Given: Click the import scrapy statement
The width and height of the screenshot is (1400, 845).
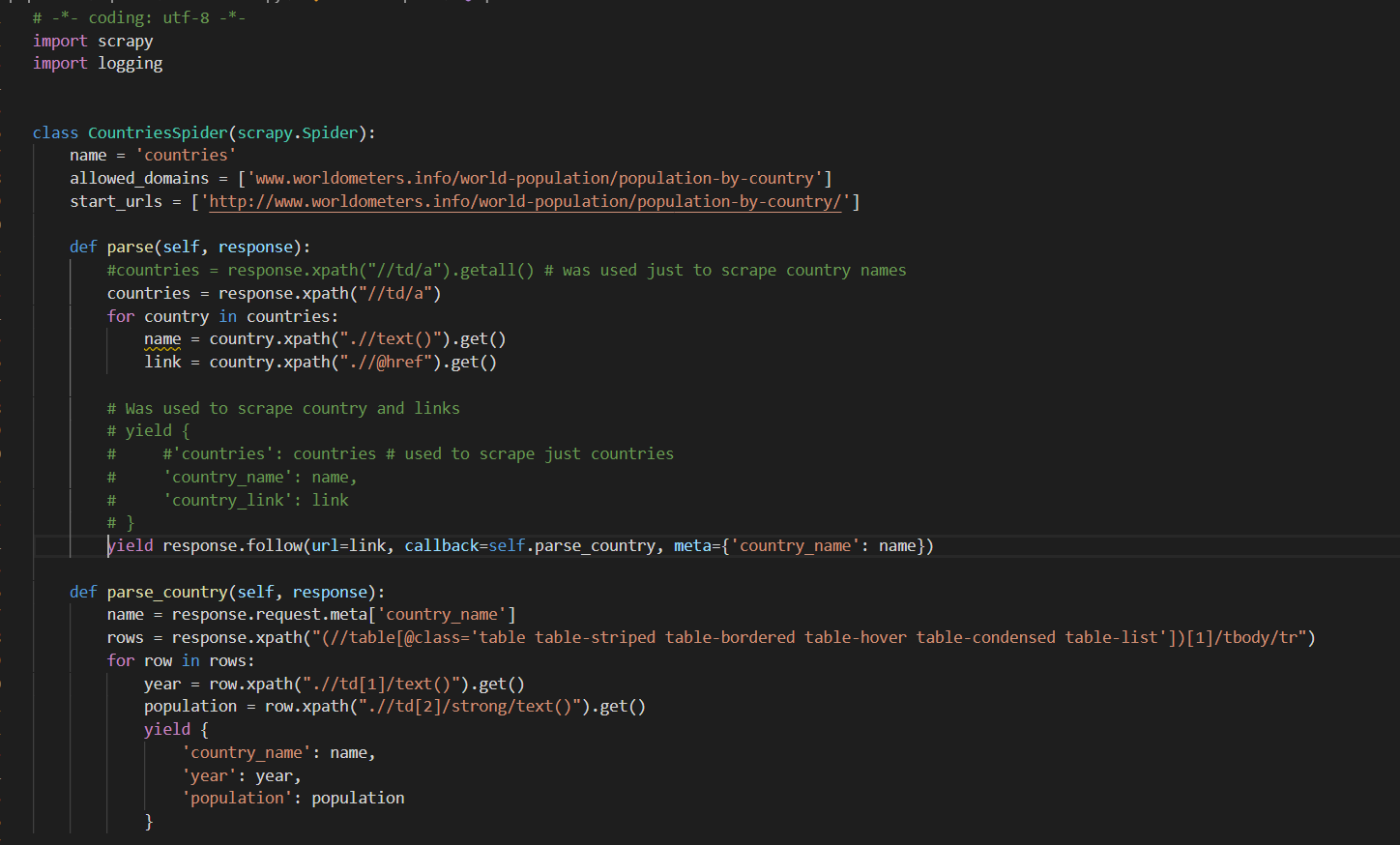Looking at the screenshot, I should [x=93, y=40].
